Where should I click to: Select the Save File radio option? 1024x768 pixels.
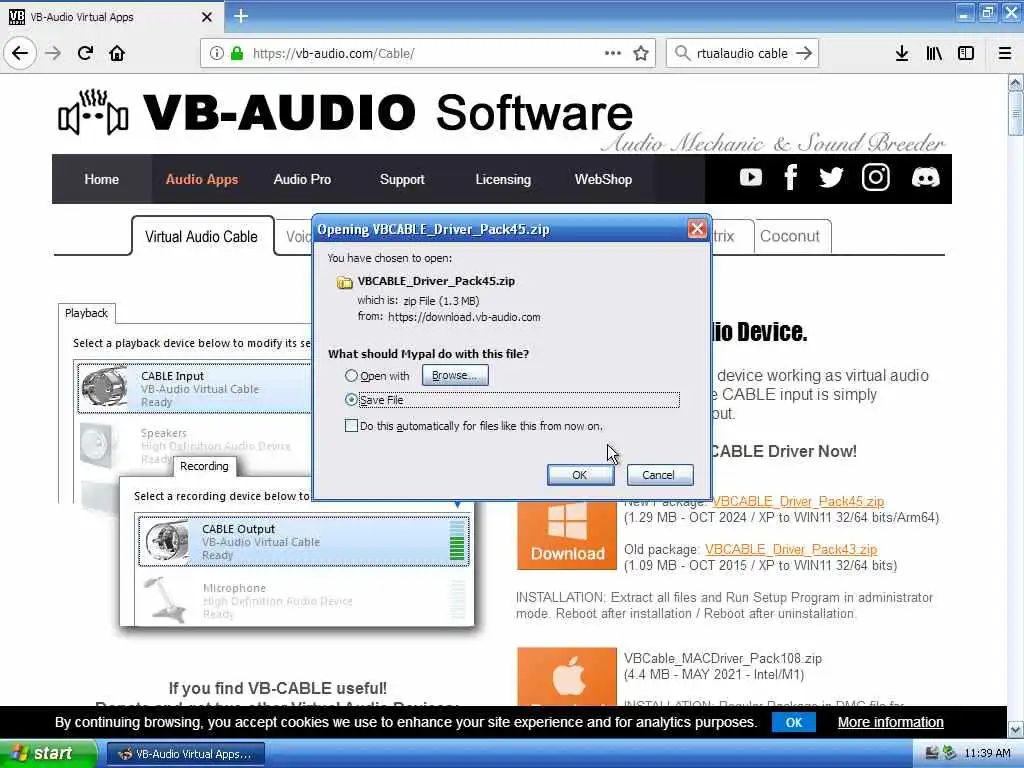351,399
